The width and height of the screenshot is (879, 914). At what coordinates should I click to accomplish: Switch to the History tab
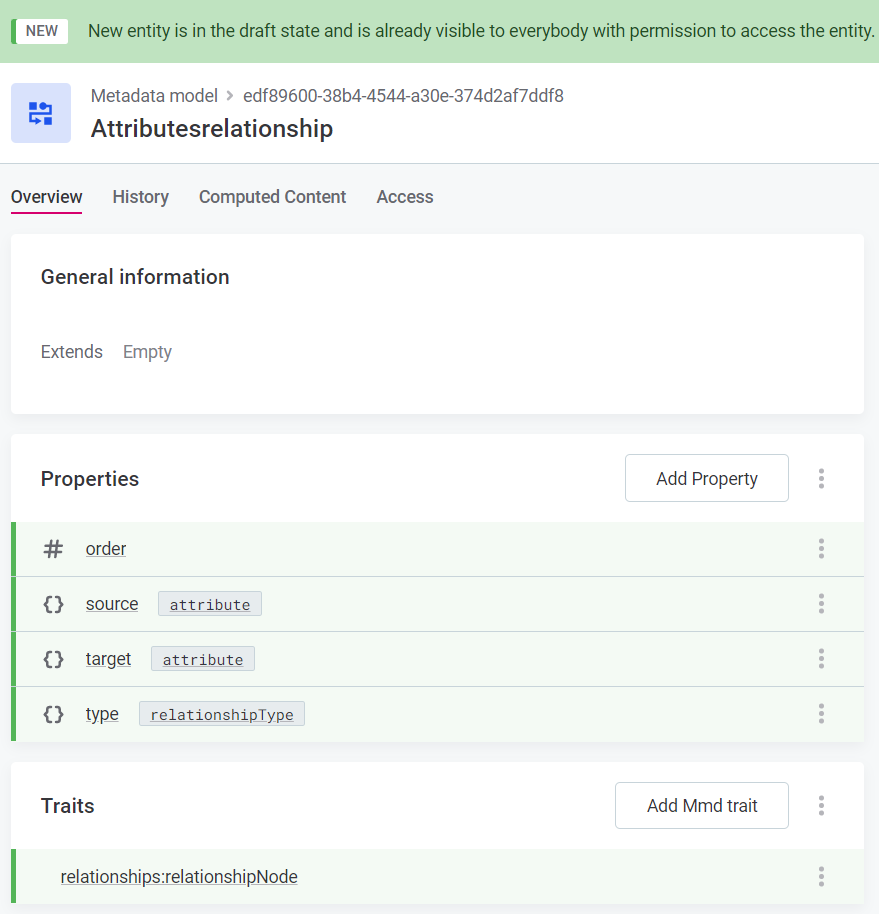click(x=140, y=197)
